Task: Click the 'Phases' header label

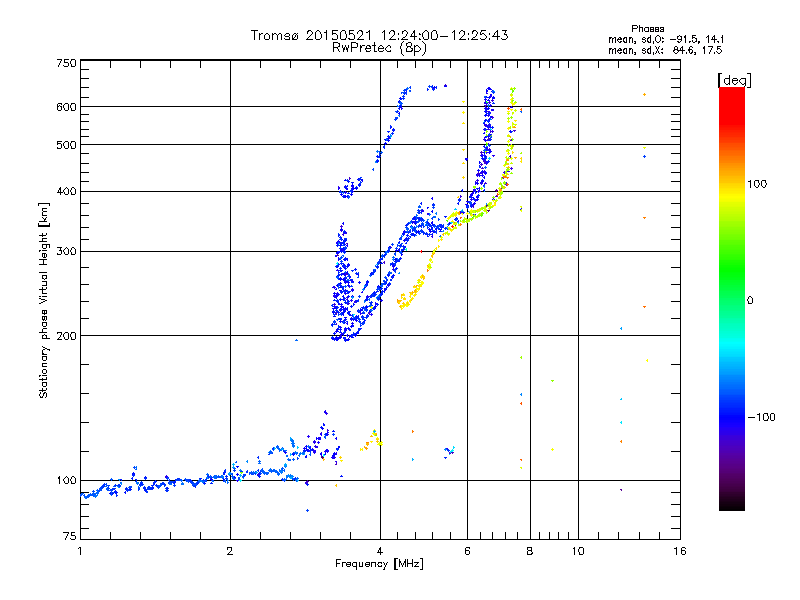Action: click(x=647, y=29)
